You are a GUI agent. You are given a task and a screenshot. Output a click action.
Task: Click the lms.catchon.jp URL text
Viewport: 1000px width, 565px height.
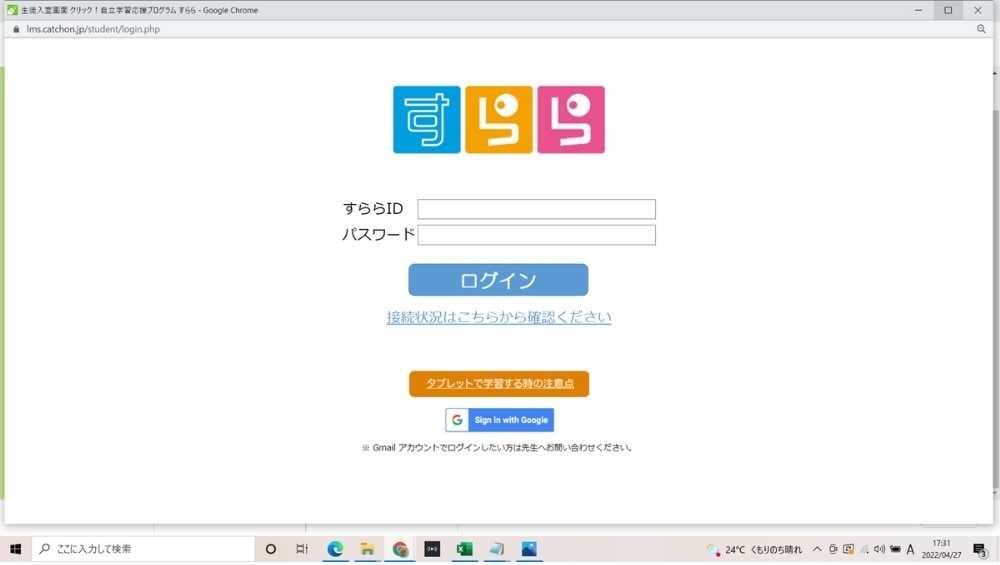pos(93,29)
